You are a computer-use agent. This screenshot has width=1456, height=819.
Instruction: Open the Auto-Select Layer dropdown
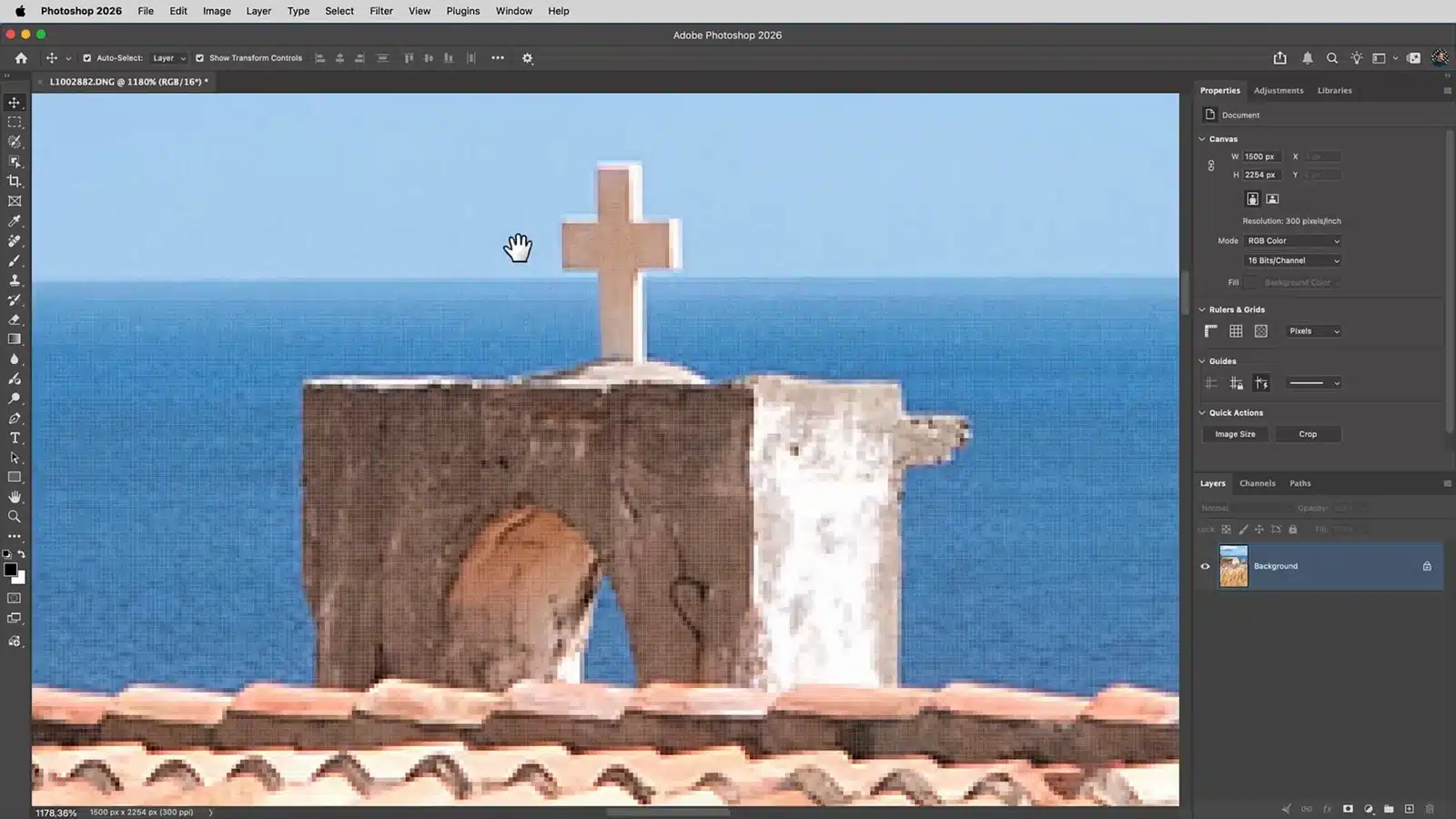tap(169, 58)
